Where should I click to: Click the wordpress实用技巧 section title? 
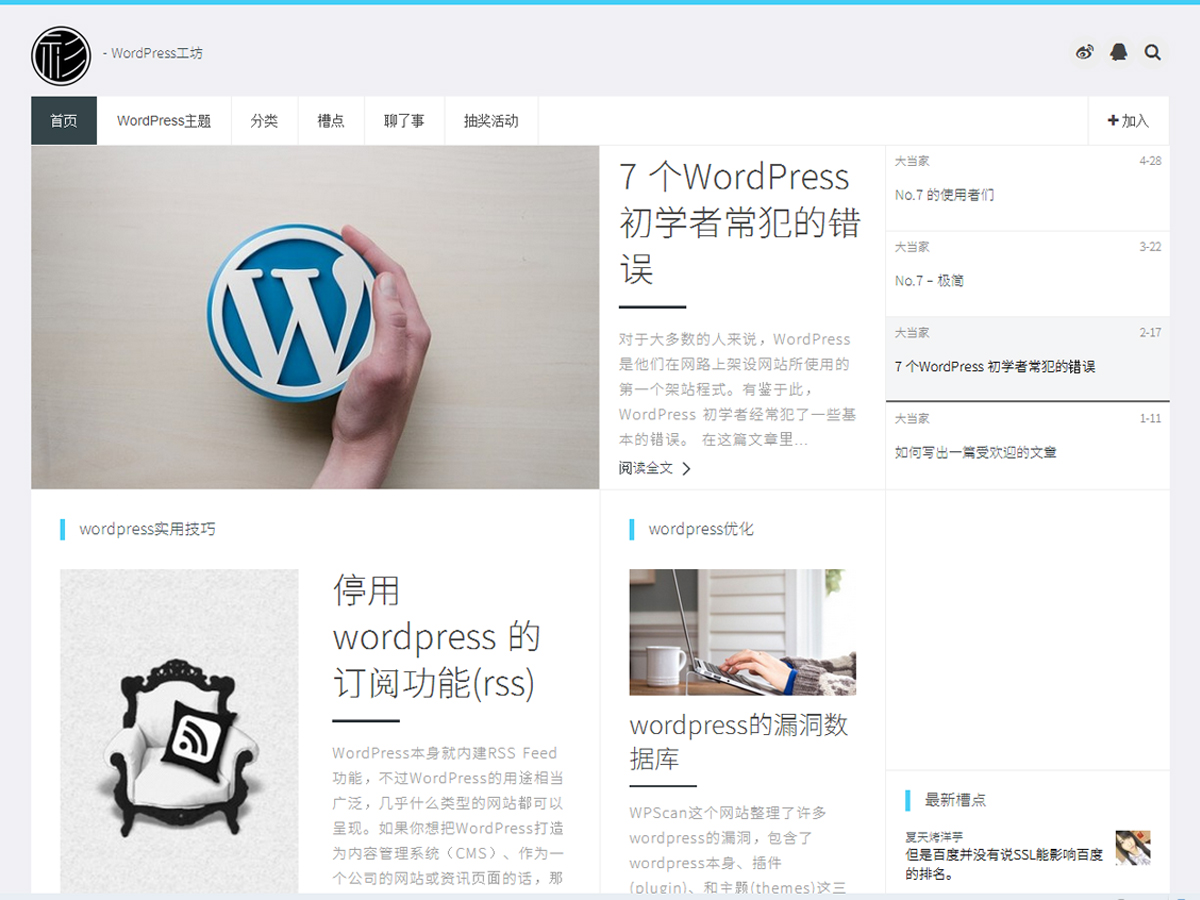[x=147, y=529]
